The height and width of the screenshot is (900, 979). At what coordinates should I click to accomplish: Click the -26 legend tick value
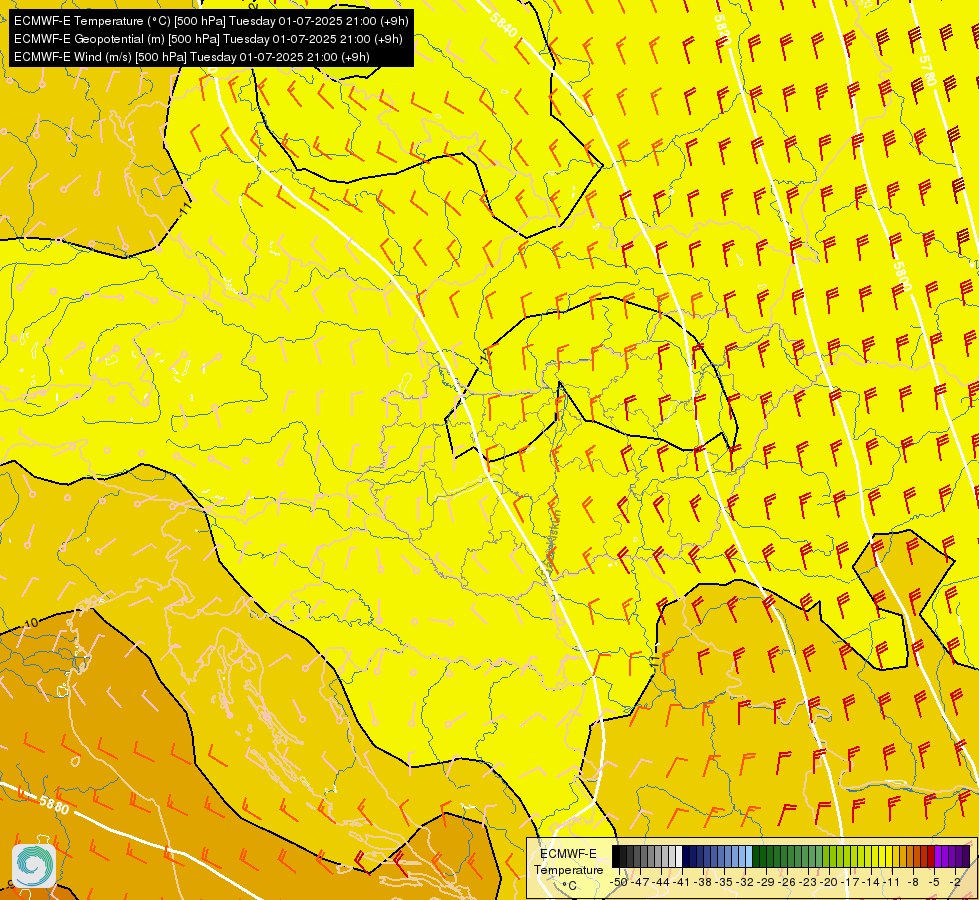point(788,882)
